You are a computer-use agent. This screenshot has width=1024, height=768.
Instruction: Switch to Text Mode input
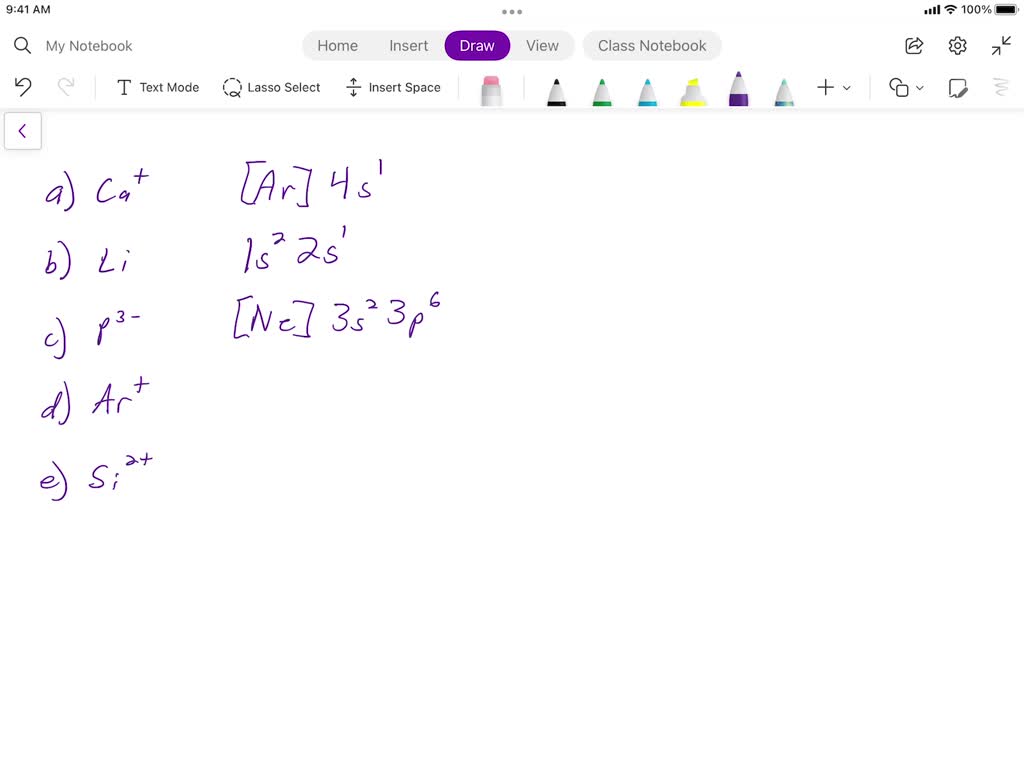pyautogui.click(x=157, y=87)
